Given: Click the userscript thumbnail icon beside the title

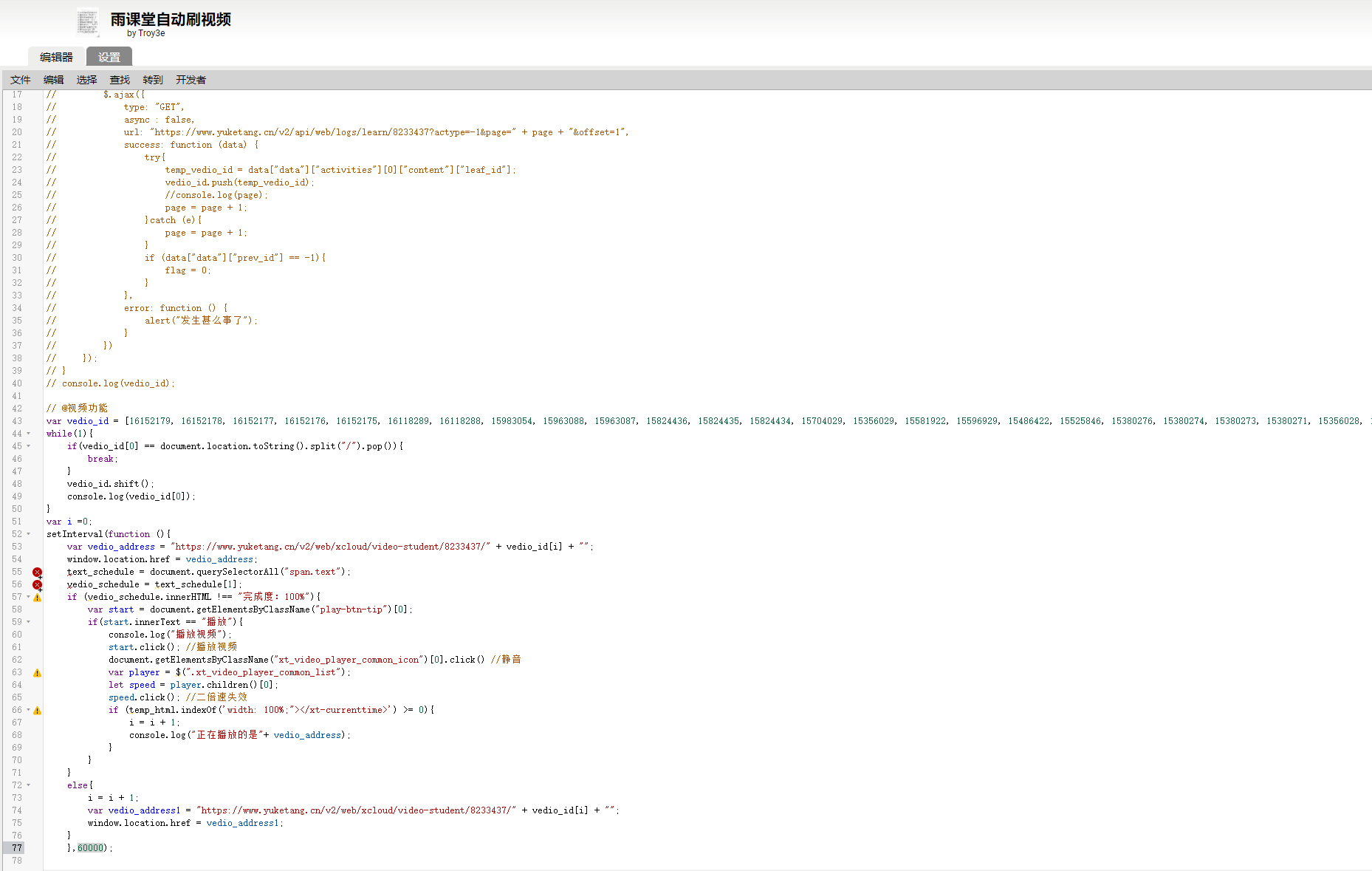Looking at the screenshot, I should click(87, 21).
